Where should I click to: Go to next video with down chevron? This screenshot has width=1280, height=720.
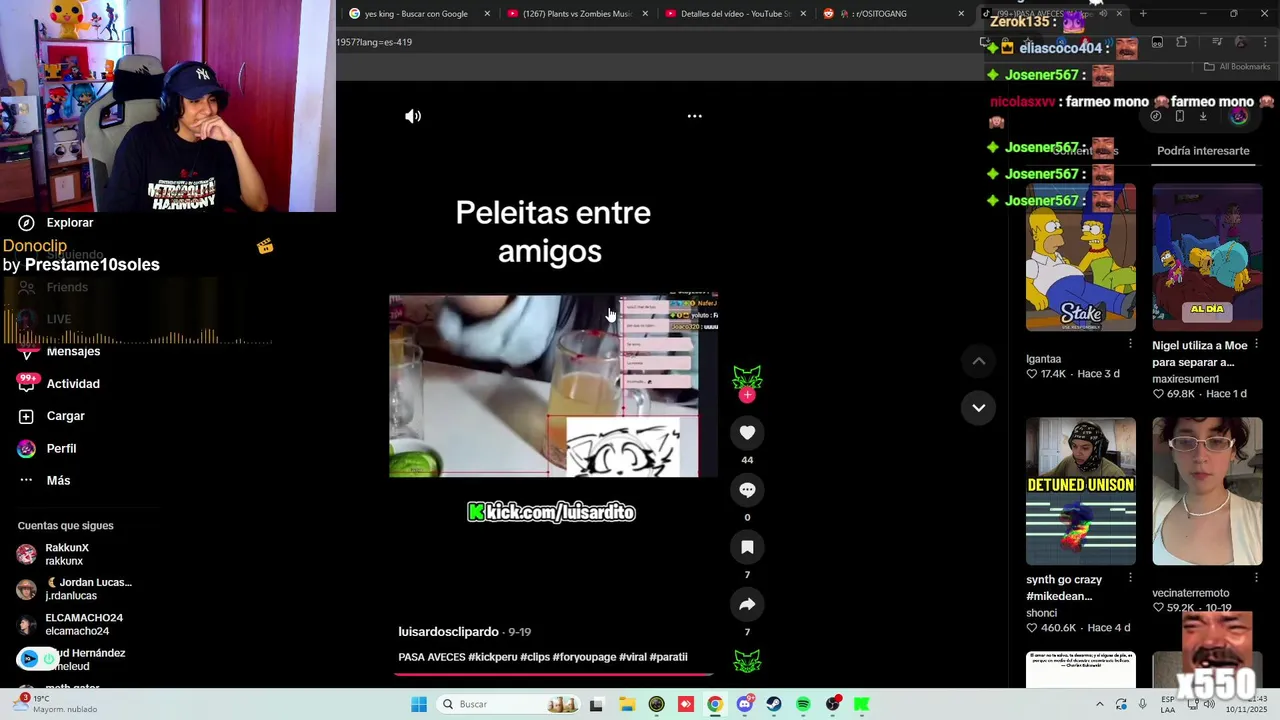[x=979, y=408]
